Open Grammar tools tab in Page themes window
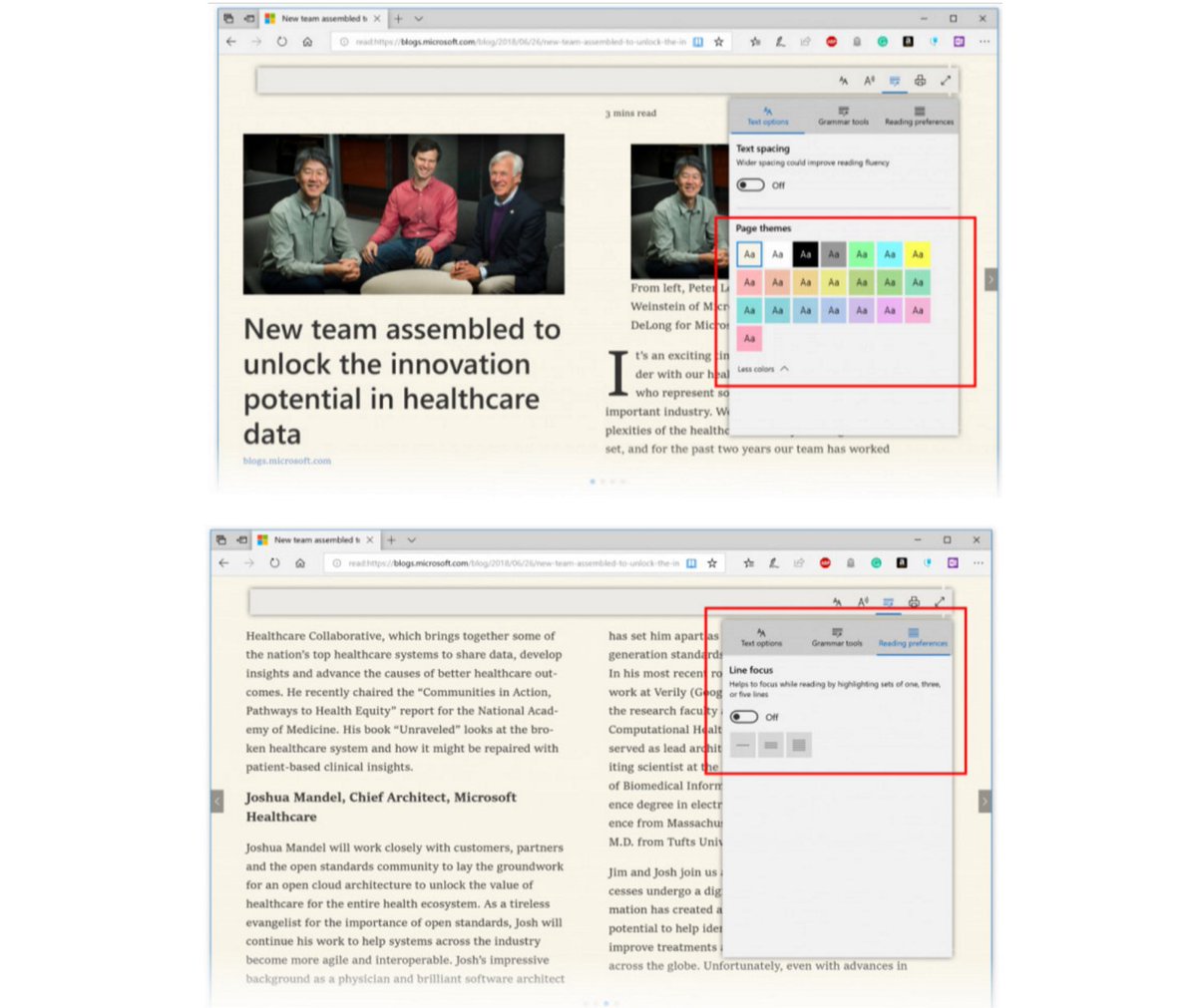This screenshot has height=1008, width=1197. (x=843, y=117)
